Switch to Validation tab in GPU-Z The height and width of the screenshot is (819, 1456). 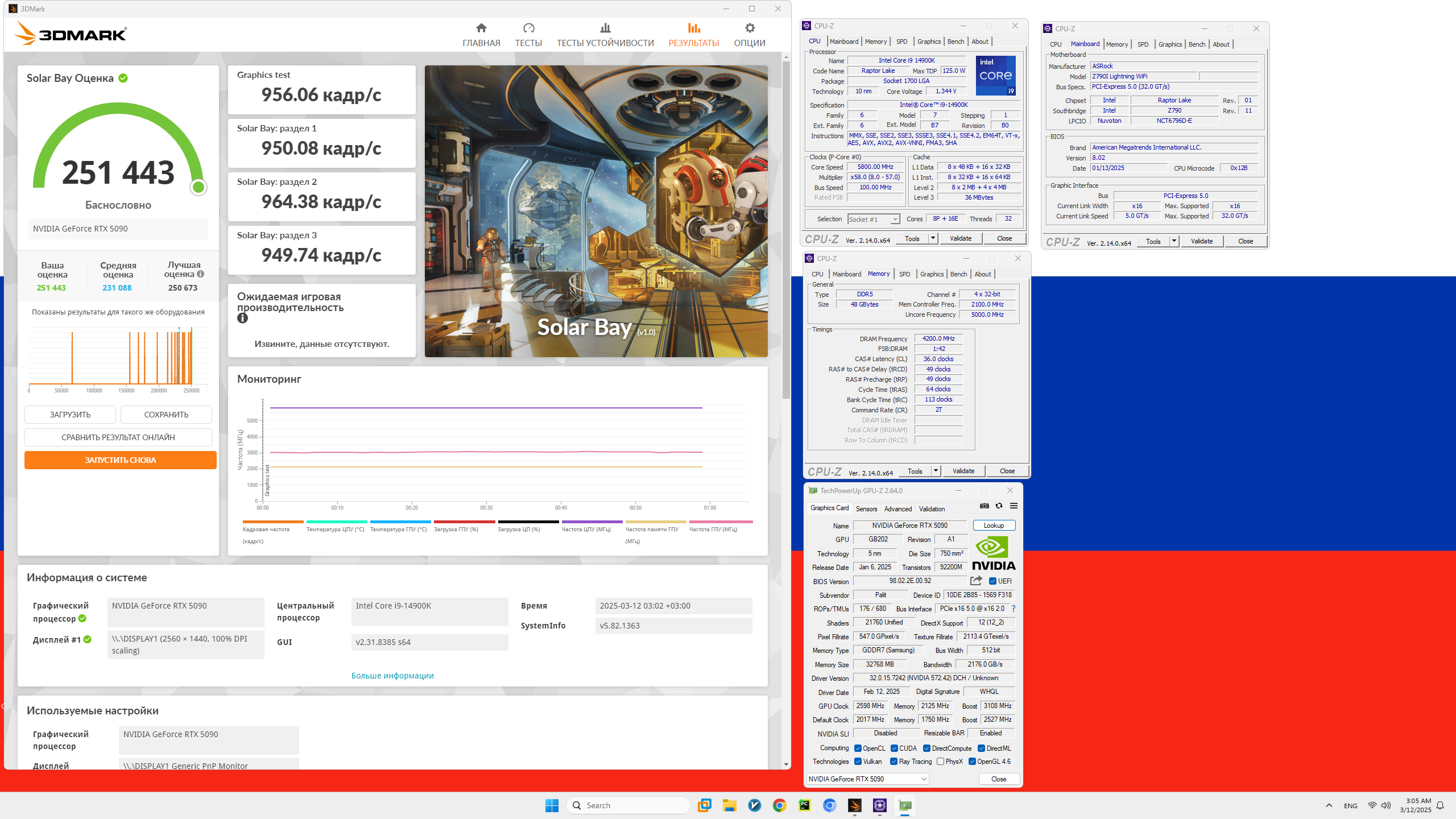click(x=932, y=508)
